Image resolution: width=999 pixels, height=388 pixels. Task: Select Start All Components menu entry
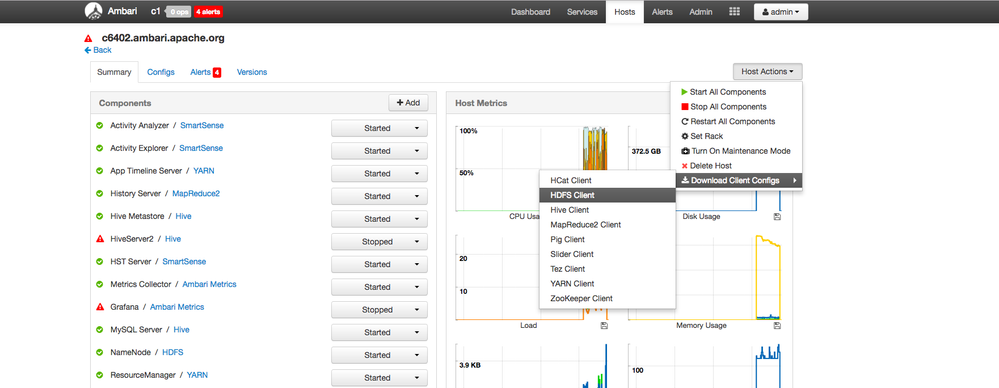pyautogui.click(x=736, y=92)
